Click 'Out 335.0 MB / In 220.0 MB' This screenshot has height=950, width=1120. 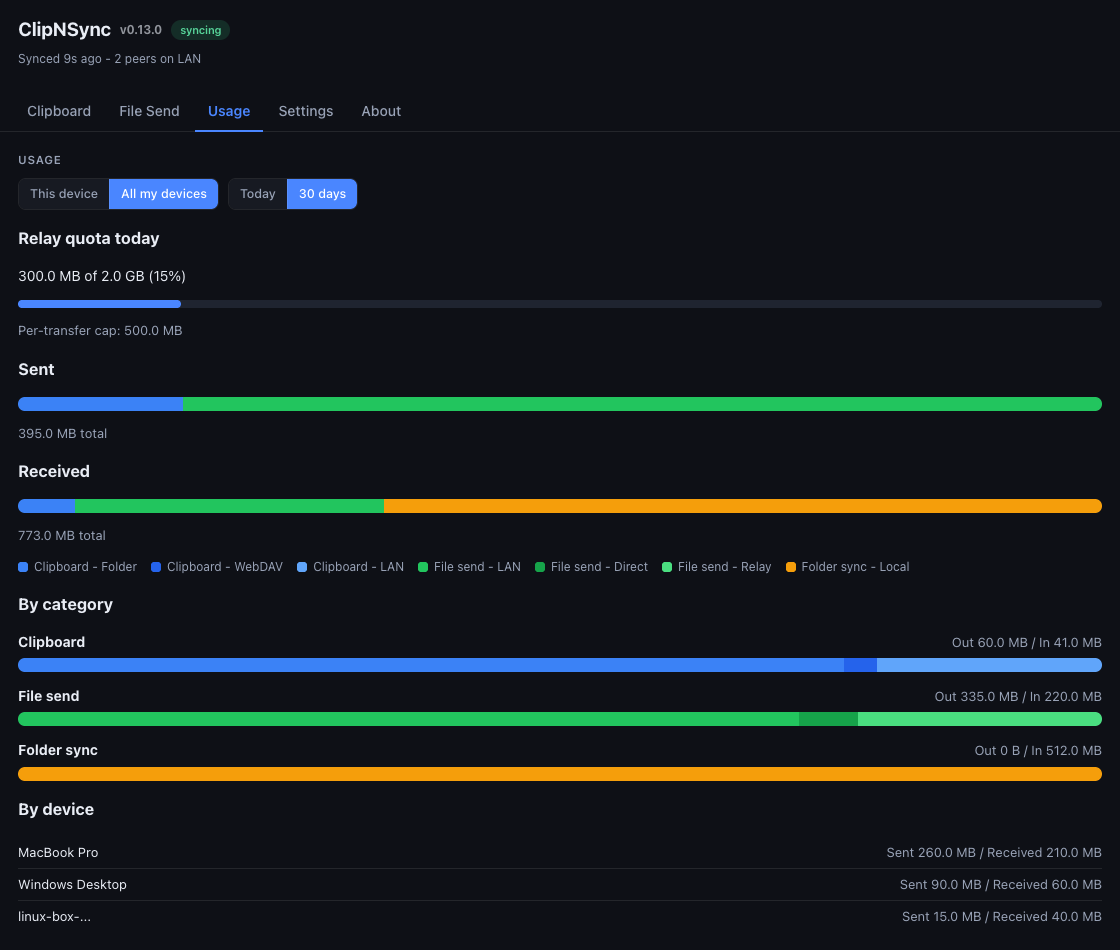tap(1018, 697)
